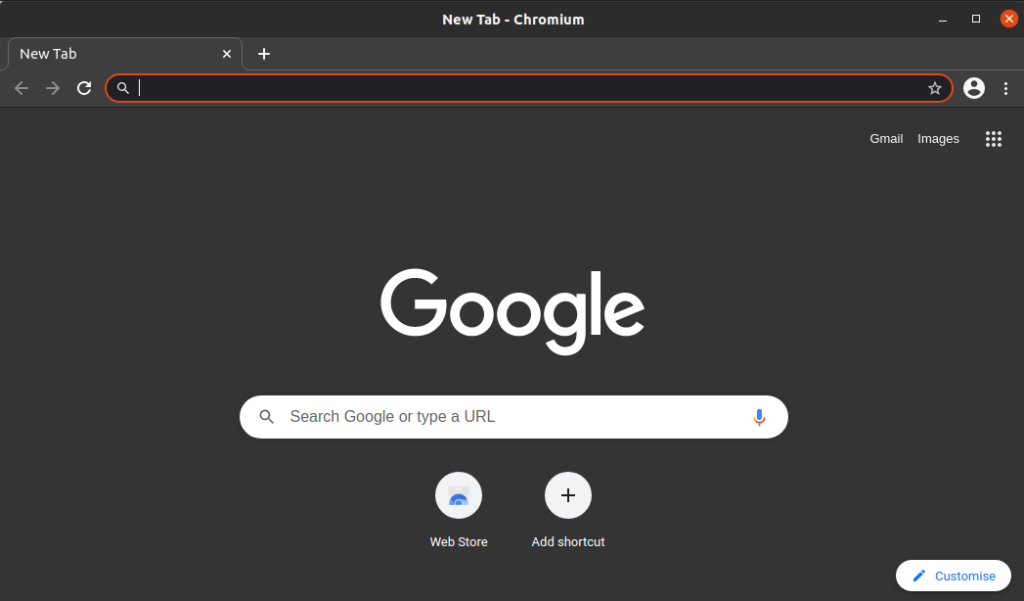Open the Images link
Viewport: 1024px width, 601px height.
[938, 138]
